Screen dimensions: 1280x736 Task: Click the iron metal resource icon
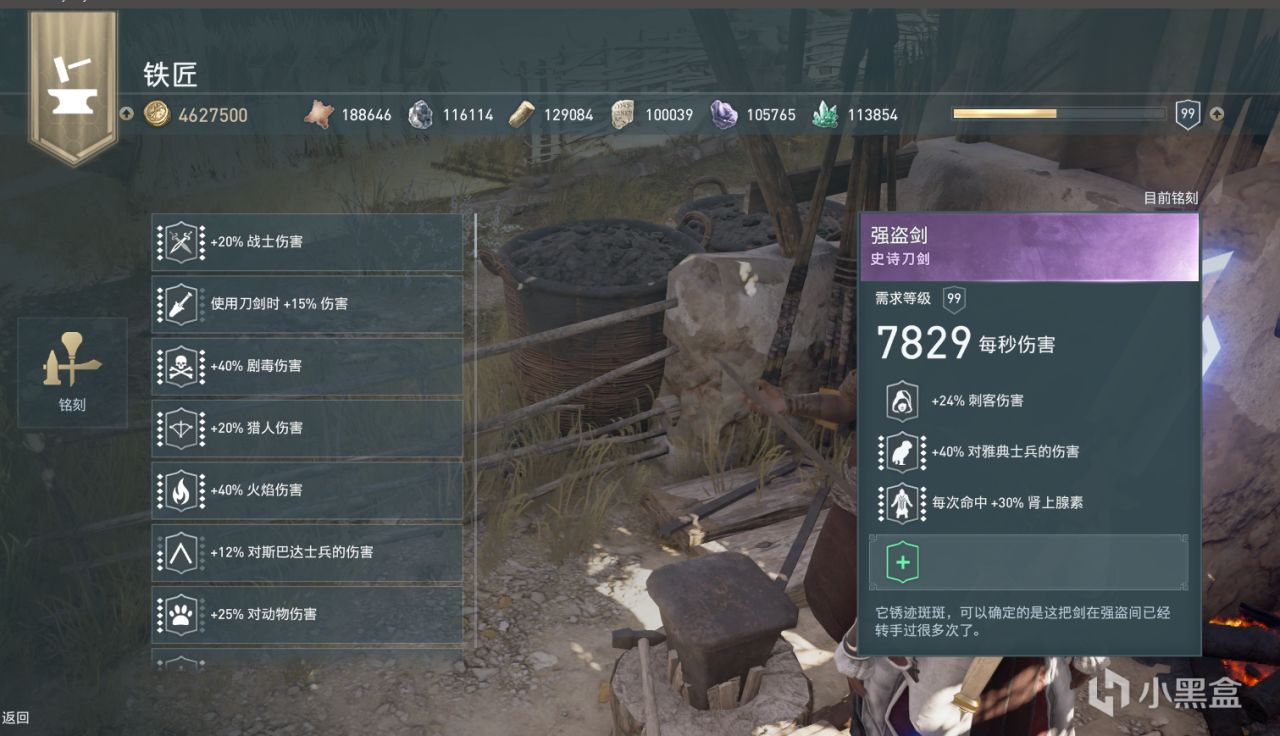[421, 115]
